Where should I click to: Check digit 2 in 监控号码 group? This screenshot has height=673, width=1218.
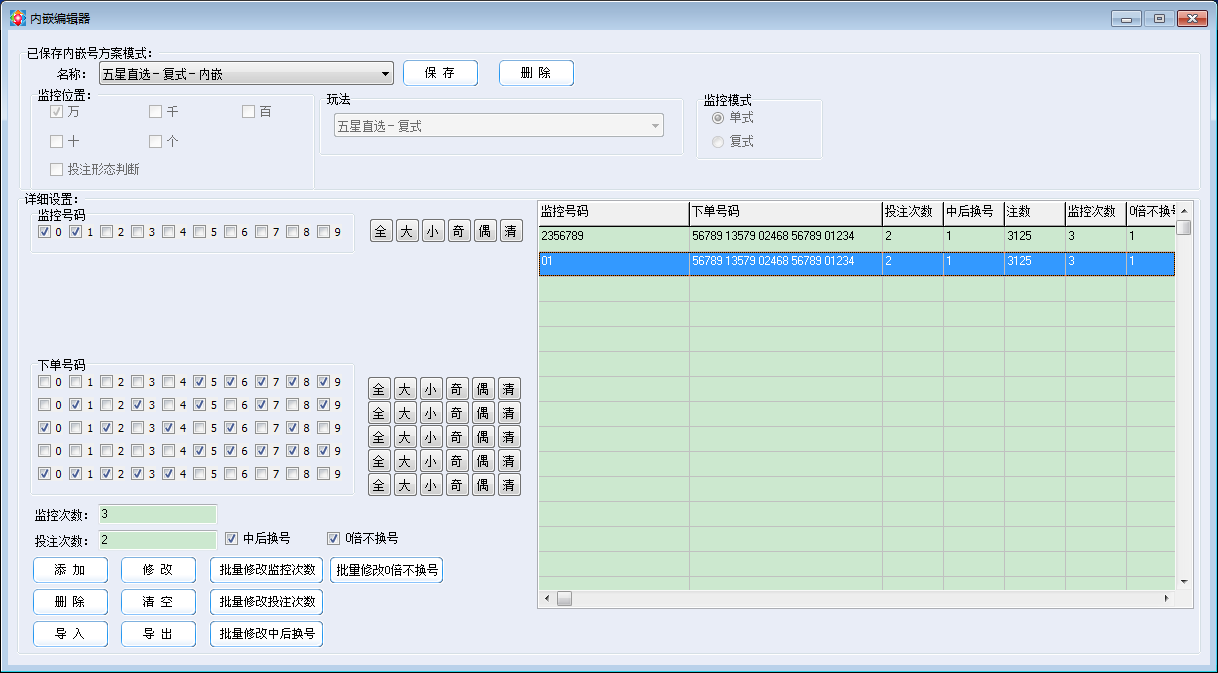click(x=106, y=232)
